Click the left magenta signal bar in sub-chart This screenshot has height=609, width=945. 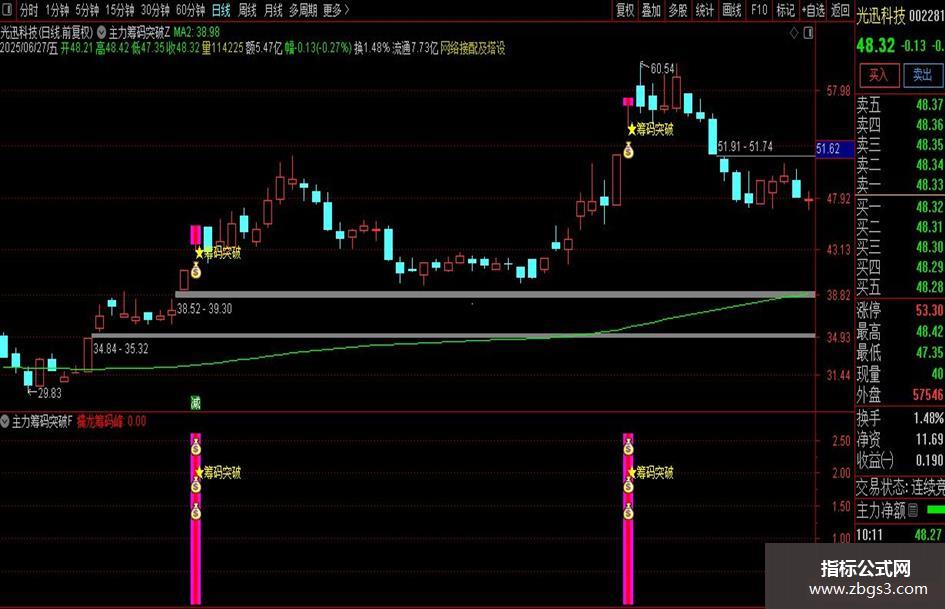pos(195,519)
